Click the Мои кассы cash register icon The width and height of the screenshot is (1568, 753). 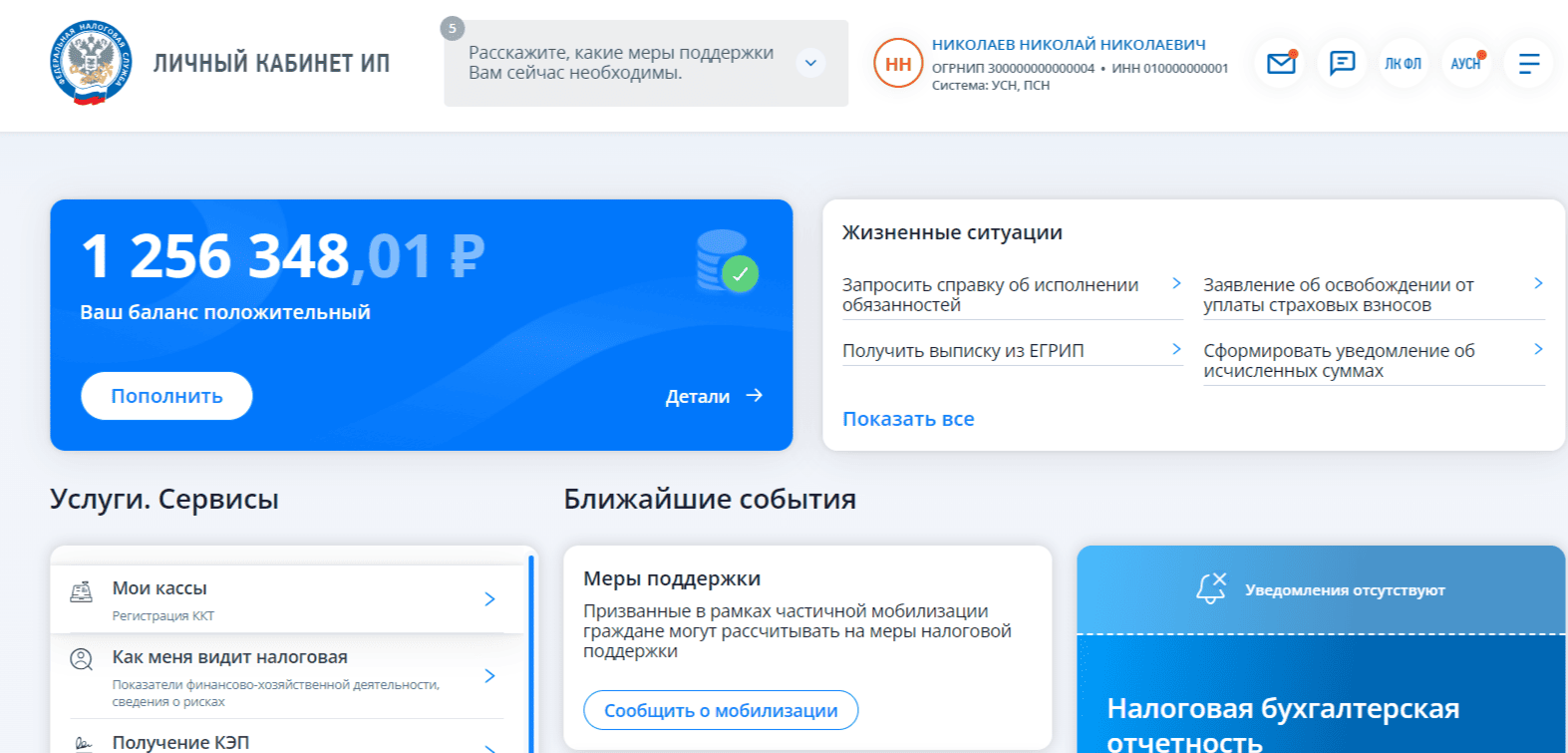[x=82, y=591]
